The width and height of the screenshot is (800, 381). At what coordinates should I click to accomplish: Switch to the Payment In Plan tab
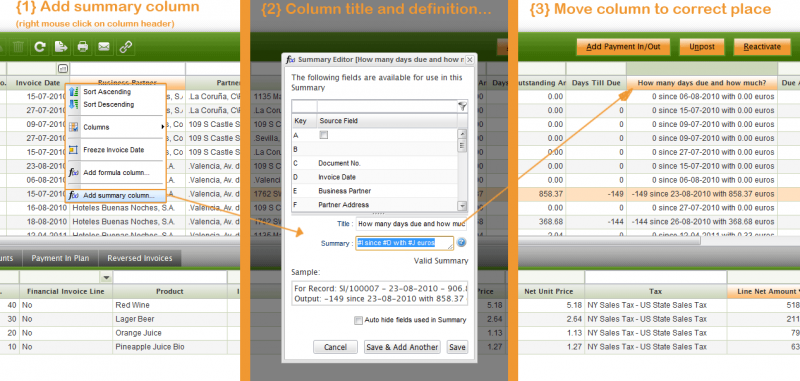tap(60, 258)
